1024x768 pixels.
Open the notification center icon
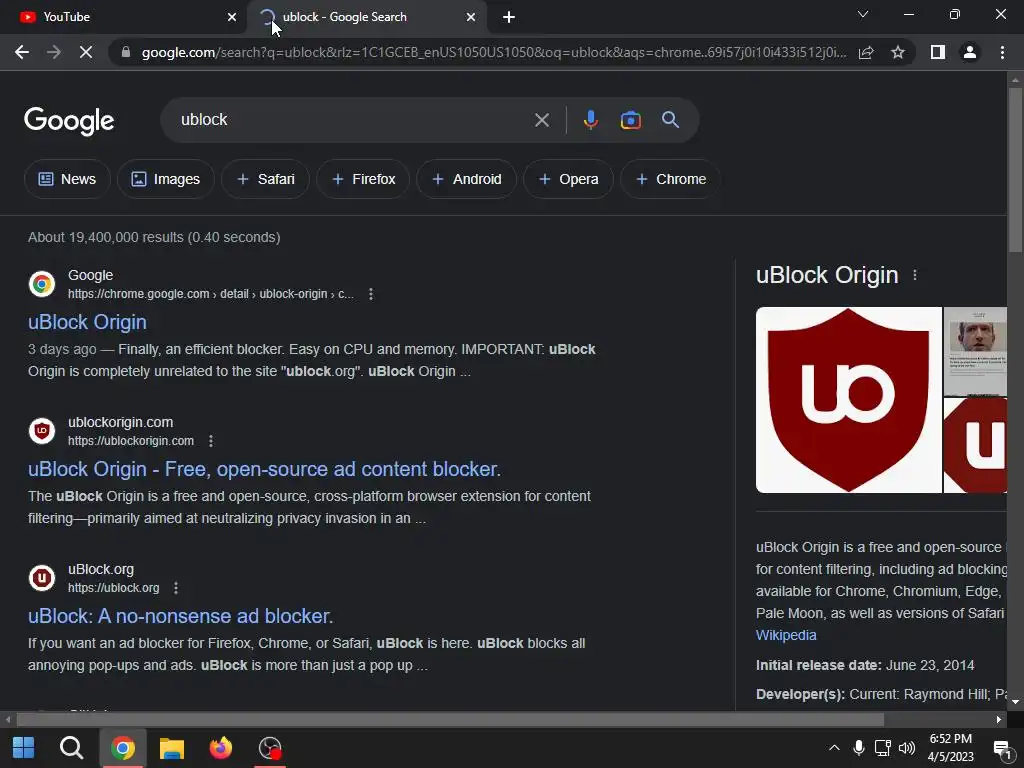point(1002,748)
